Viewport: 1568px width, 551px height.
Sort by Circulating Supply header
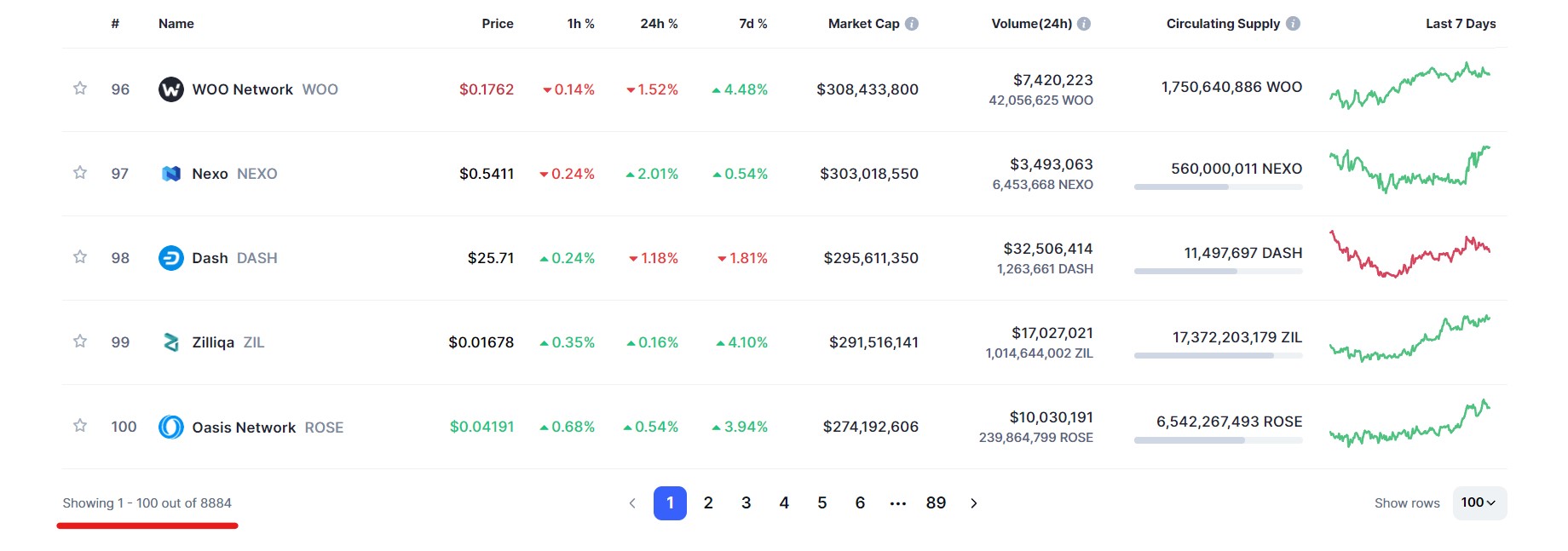click(x=1223, y=24)
